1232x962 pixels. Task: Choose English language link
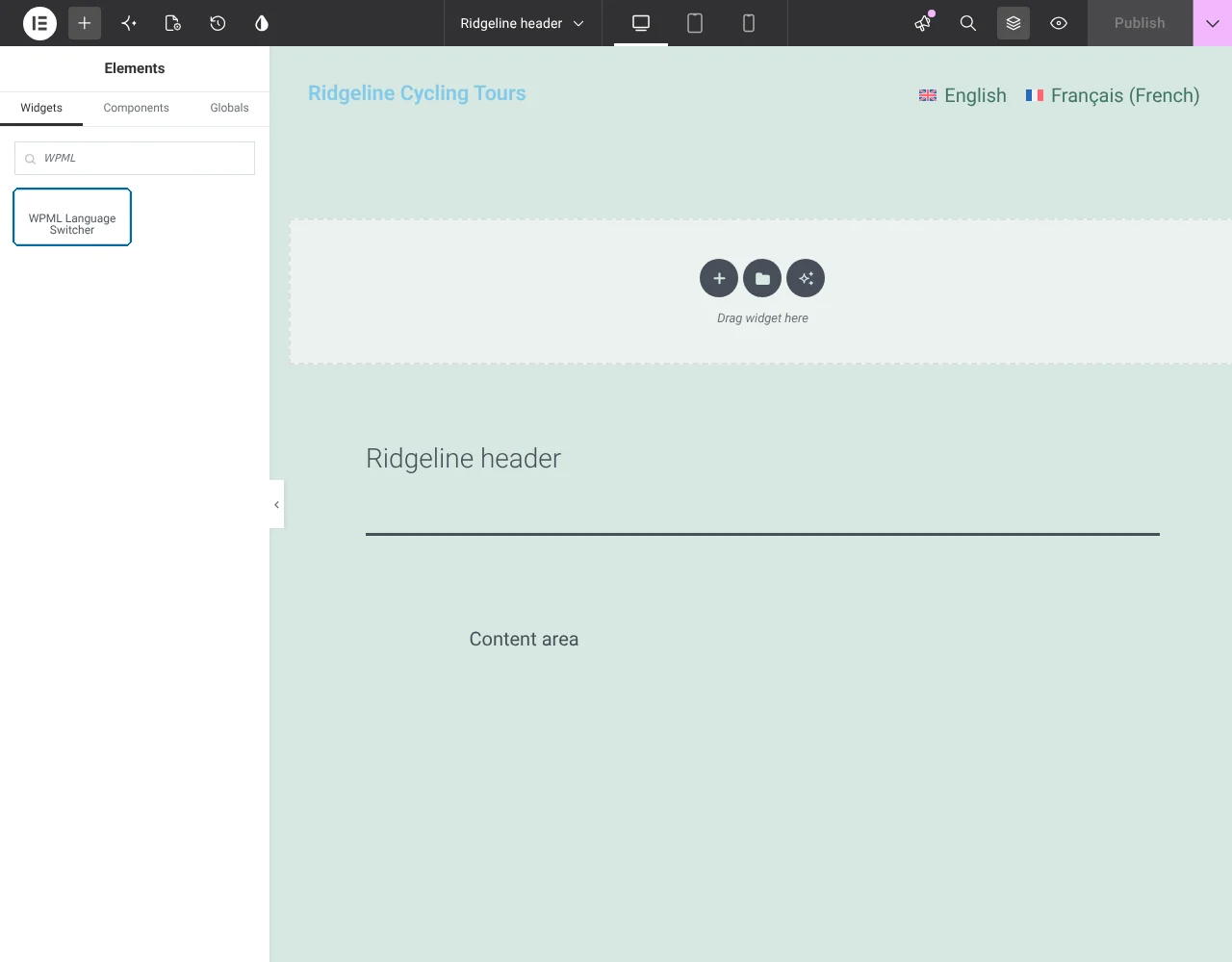(975, 95)
